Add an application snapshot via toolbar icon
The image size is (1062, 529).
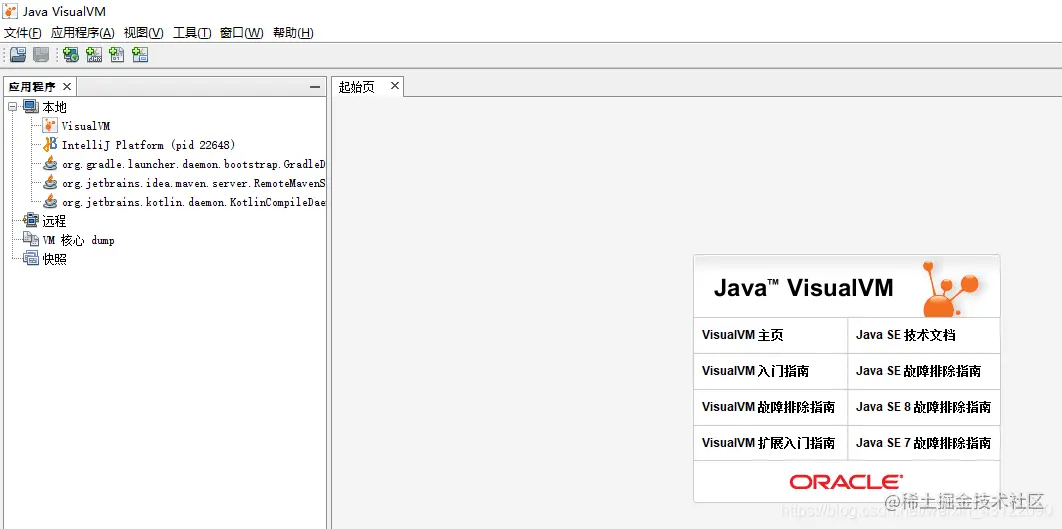tap(140, 55)
